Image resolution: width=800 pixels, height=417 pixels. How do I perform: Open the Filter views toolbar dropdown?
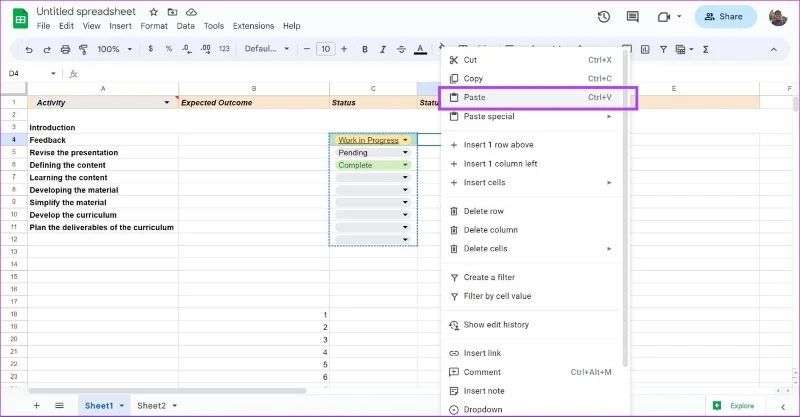click(684, 50)
